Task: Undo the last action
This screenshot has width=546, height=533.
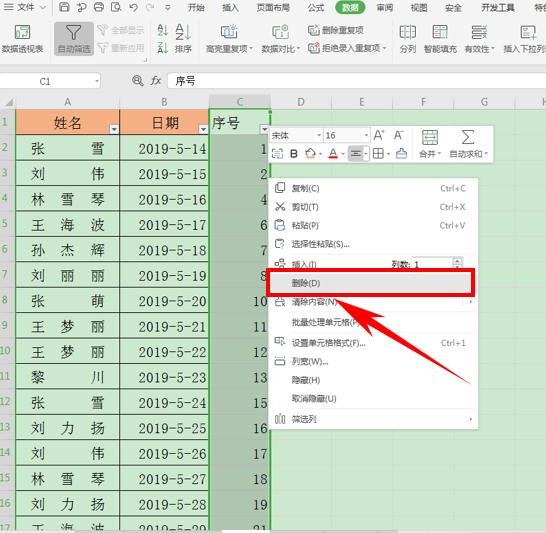Action: pos(133,7)
